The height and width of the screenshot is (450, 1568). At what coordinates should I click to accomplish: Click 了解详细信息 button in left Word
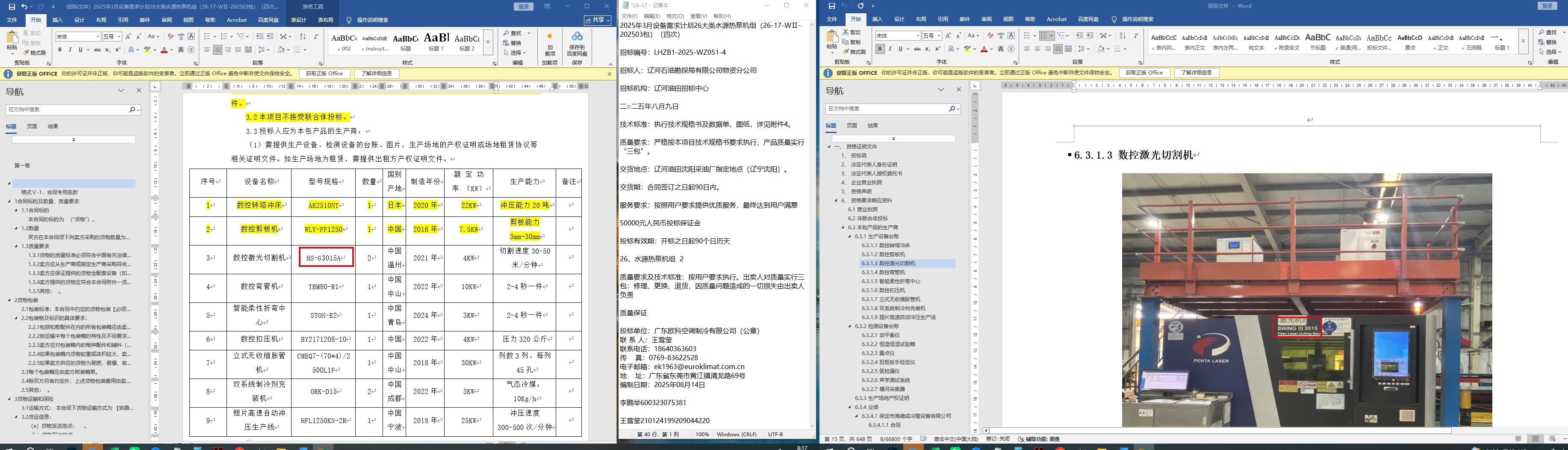[377, 74]
